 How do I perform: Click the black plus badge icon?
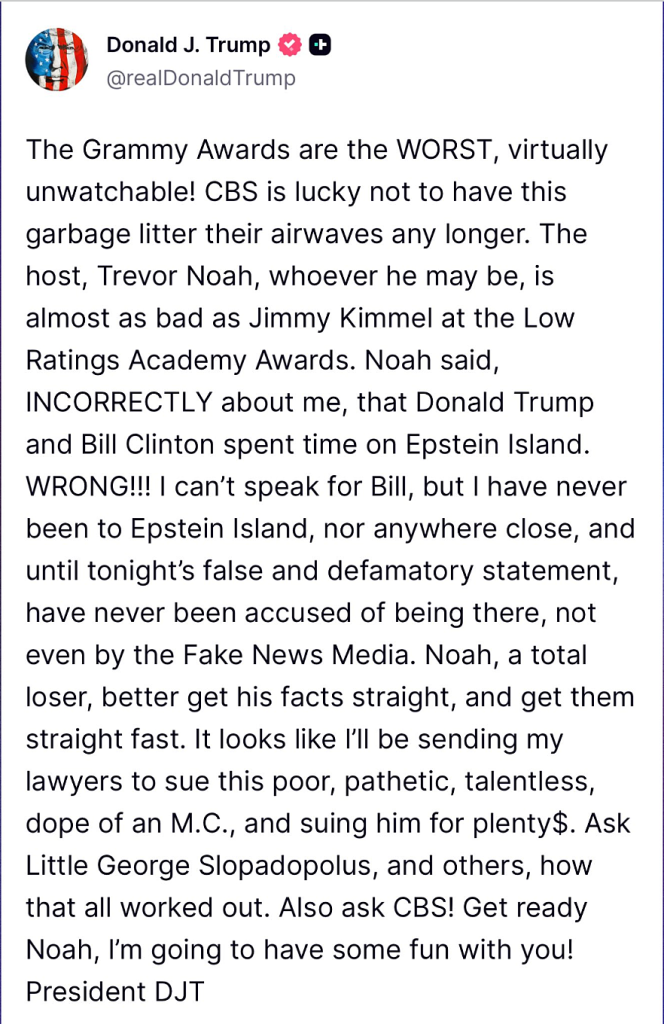(321, 45)
